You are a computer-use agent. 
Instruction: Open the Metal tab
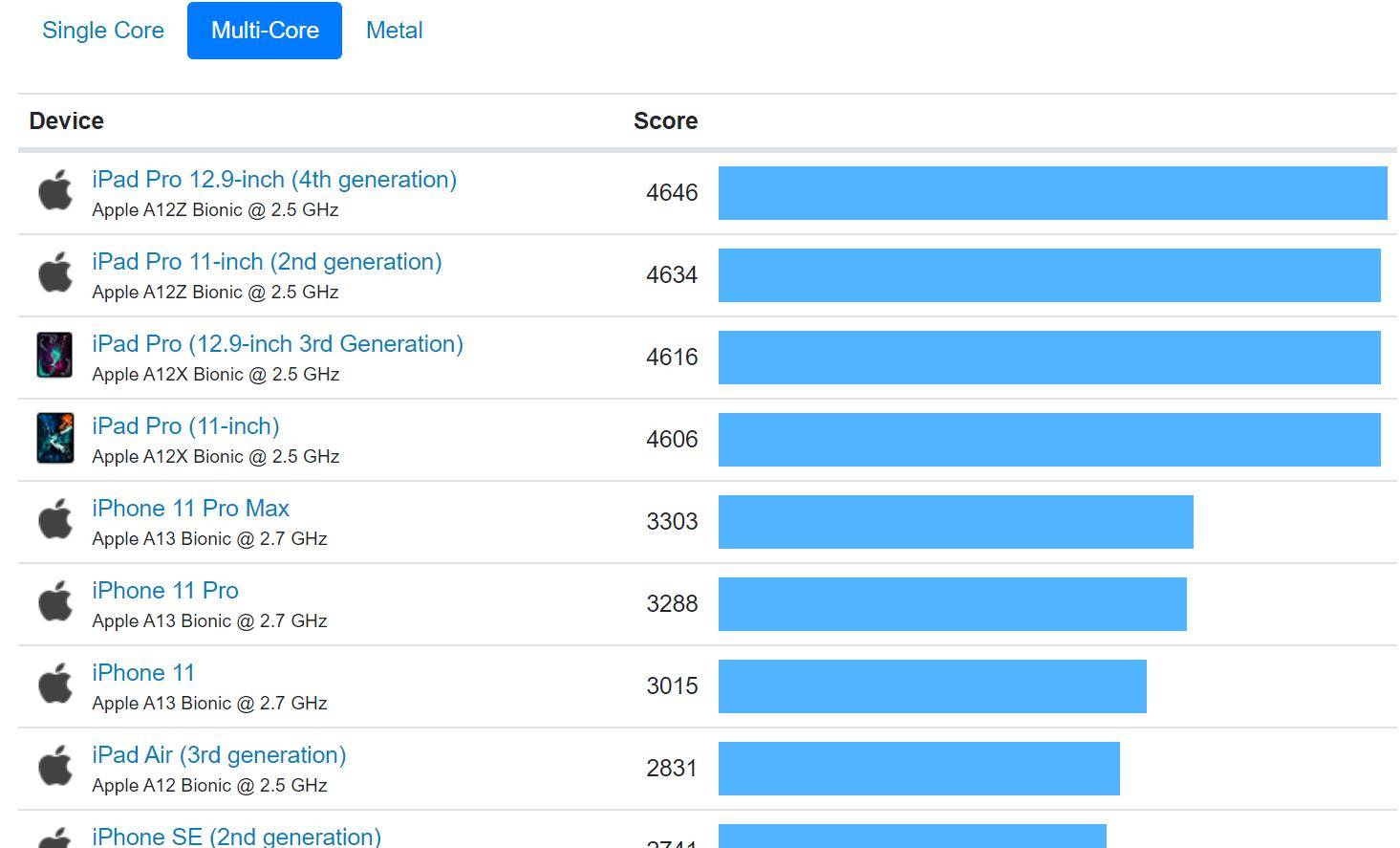[x=395, y=31]
